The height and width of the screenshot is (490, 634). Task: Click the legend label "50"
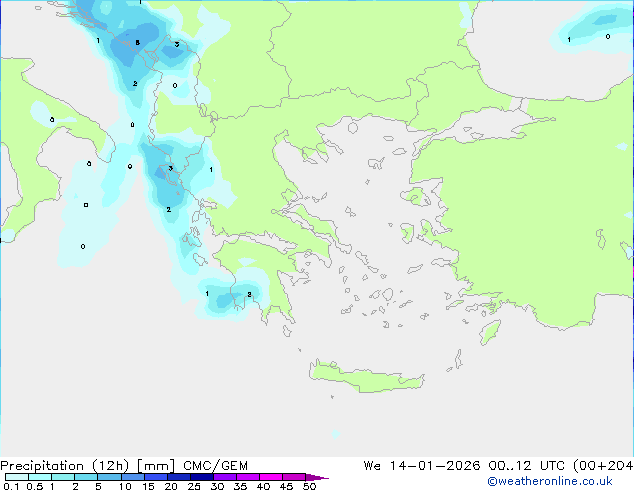point(309,486)
